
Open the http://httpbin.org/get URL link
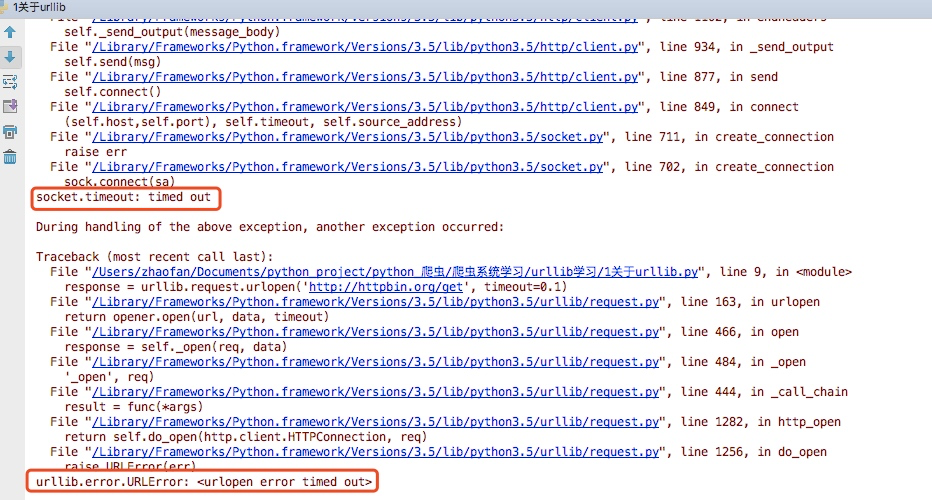point(386,287)
